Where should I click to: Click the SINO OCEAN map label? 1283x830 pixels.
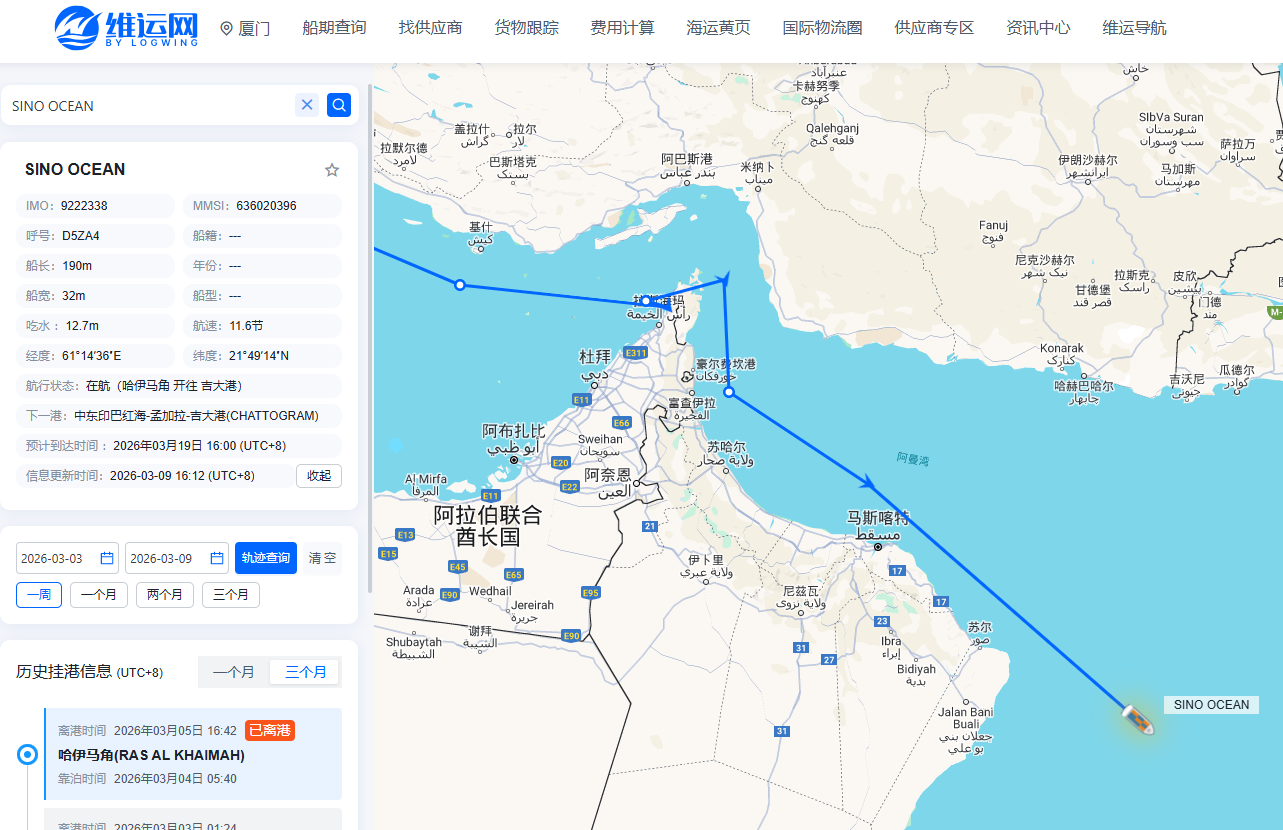[1211, 705]
